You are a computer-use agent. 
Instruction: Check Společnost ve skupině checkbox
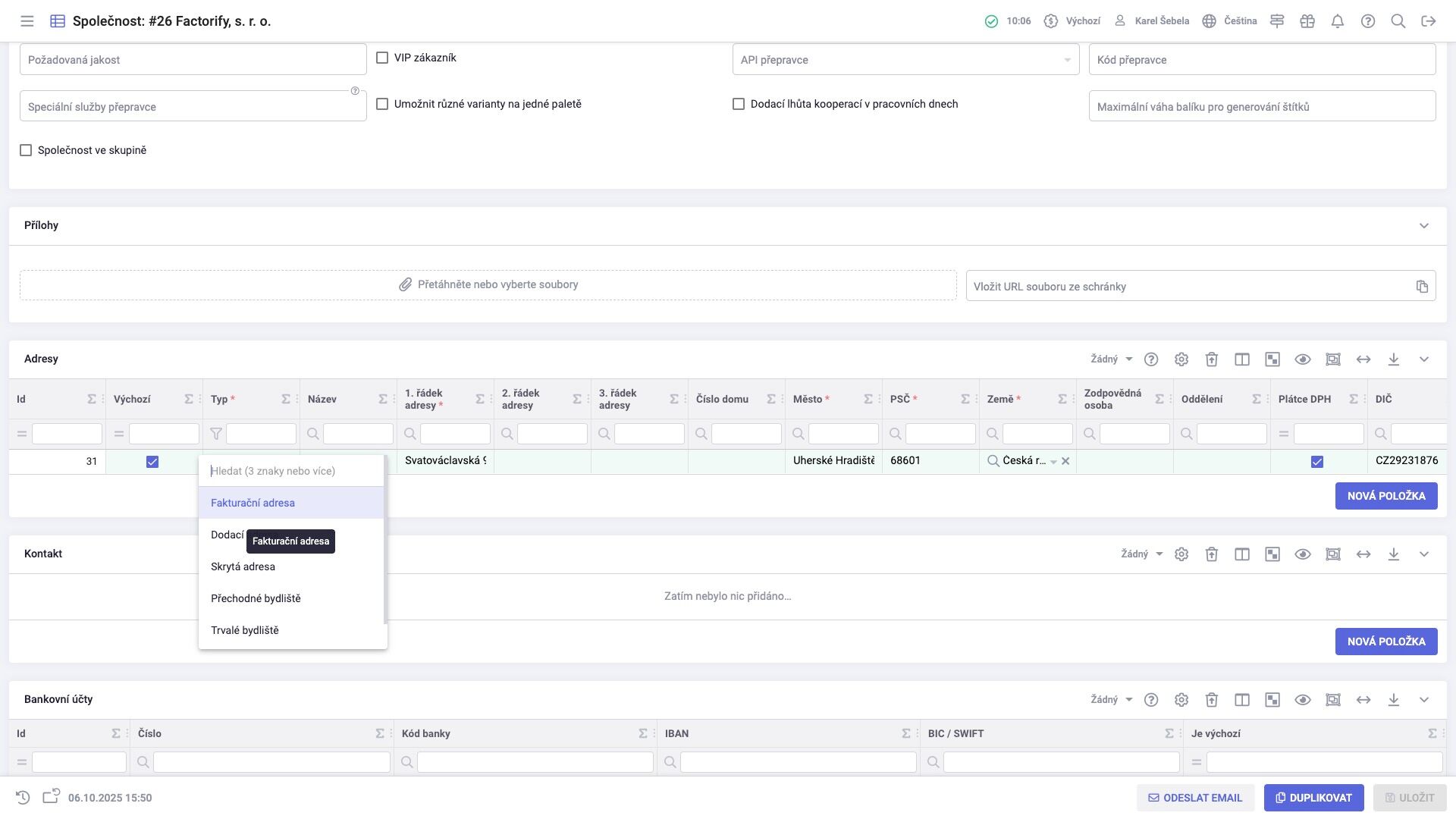26,150
